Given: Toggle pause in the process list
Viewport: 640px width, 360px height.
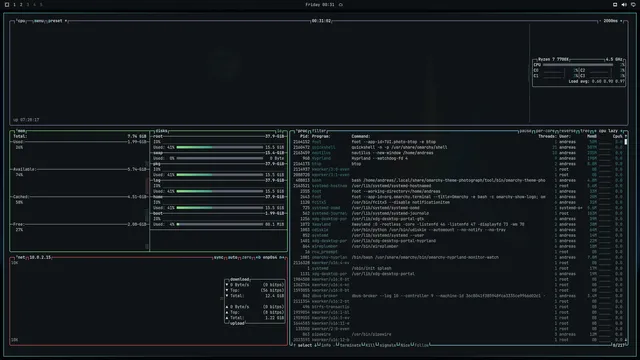Looking at the screenshot, I should [525, 131].
